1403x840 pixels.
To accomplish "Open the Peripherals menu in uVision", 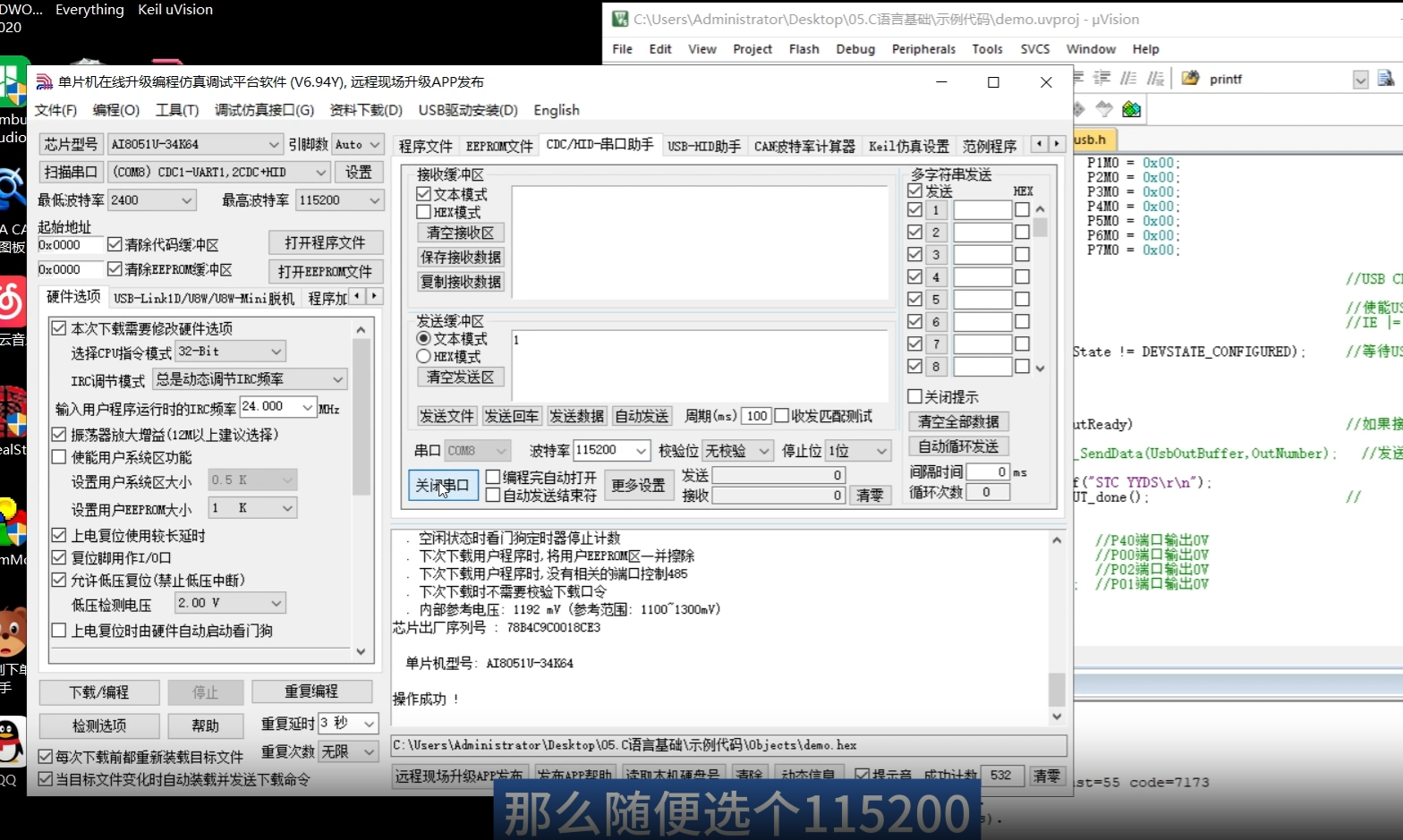I will point(923,49).
